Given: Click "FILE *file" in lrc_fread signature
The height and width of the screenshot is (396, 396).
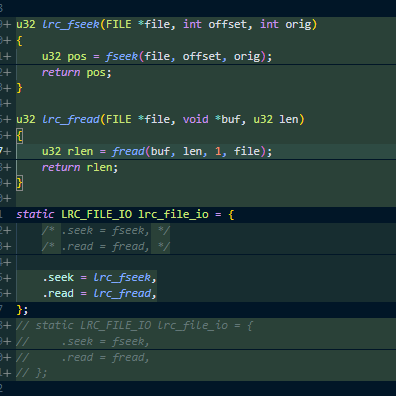Looking at the screenshot, I should pyautogui.click(x=138, y=119).
